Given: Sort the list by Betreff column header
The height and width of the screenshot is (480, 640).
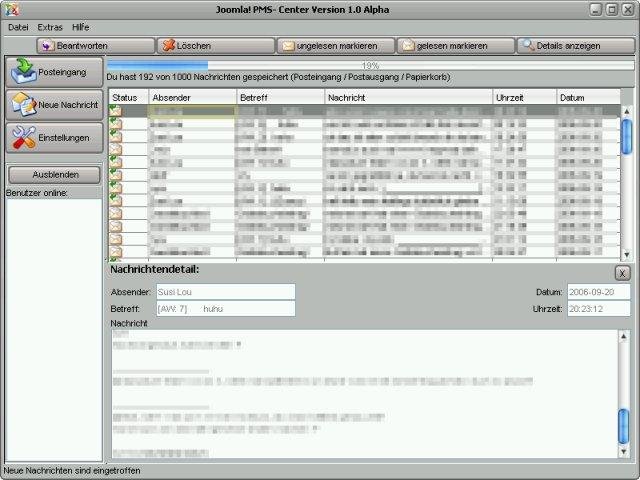Looking at the screenshot, I should [280, 98].
